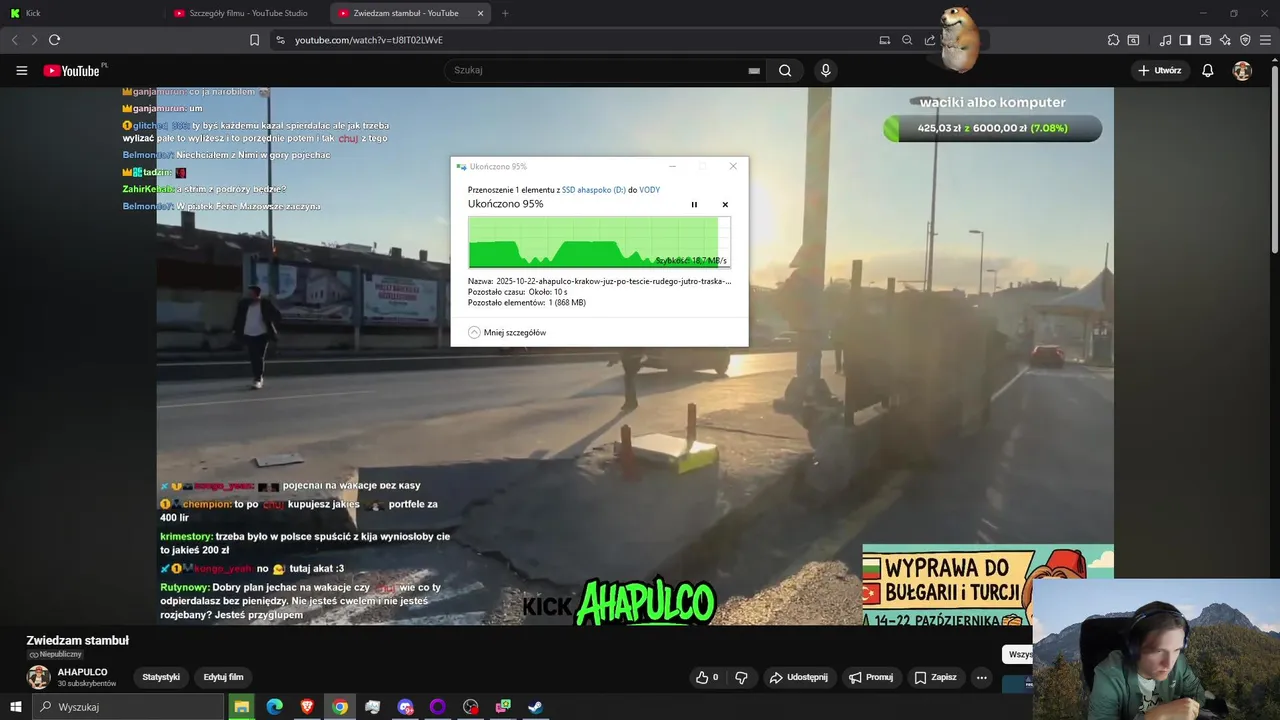Click the VODY destination link
This screenshot has width=1280, height=720.
point(650,190)
